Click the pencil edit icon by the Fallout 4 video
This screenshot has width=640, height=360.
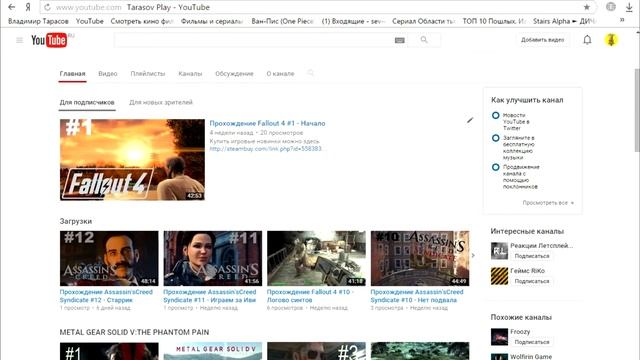(470, 120)
